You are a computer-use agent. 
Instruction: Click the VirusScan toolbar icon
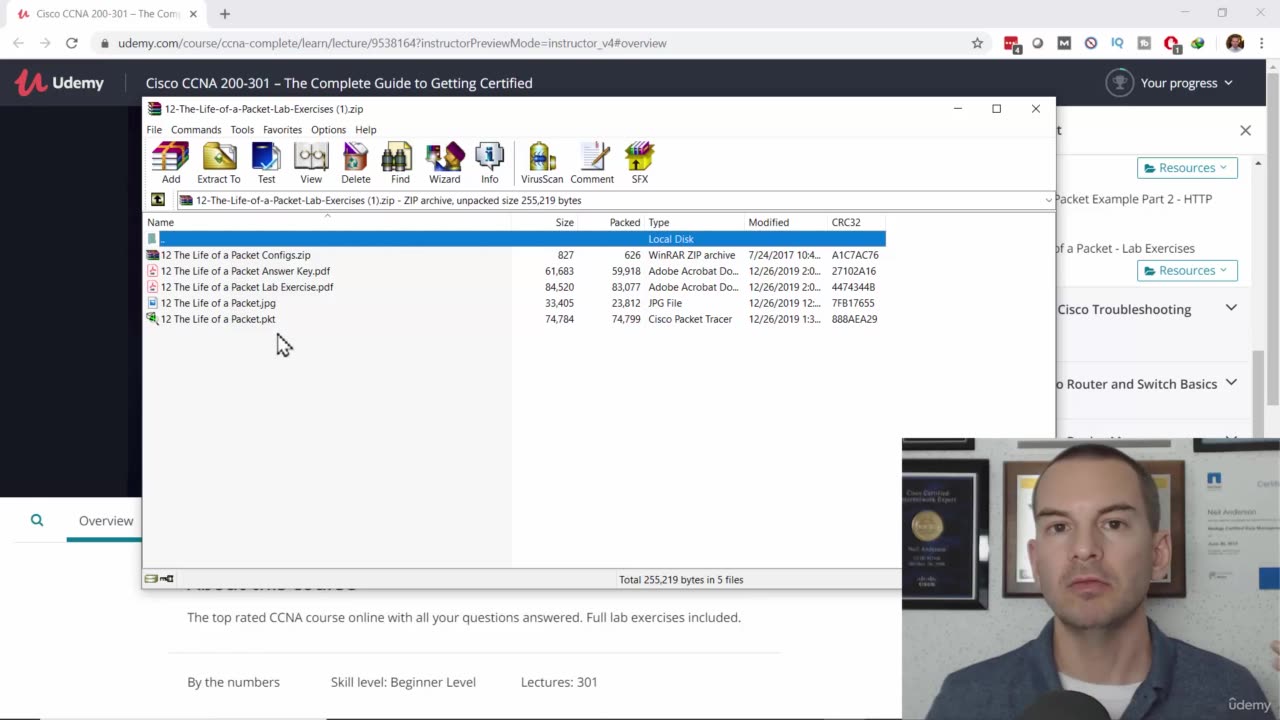[542, 163]
